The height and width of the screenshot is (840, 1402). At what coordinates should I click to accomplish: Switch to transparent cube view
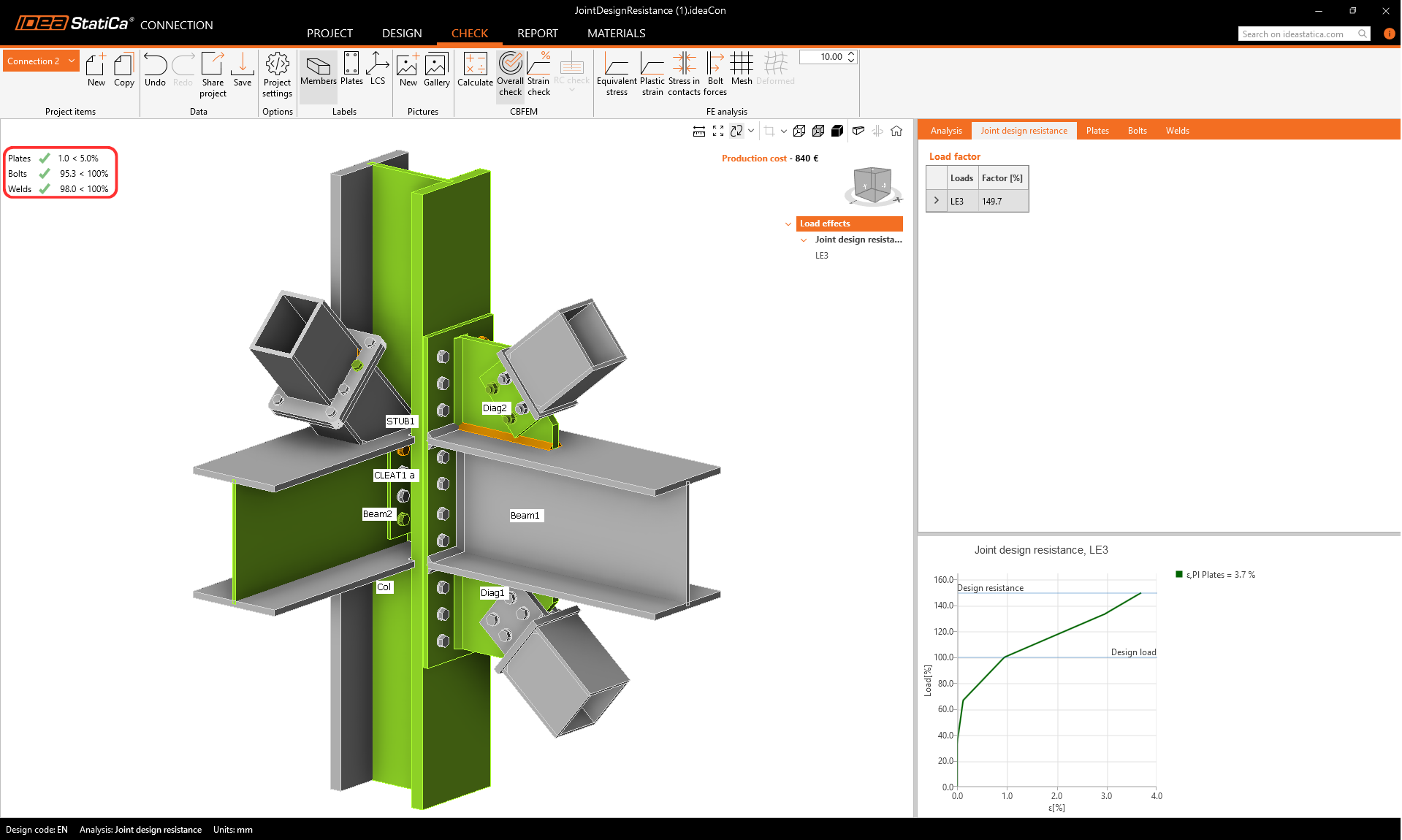818,131
